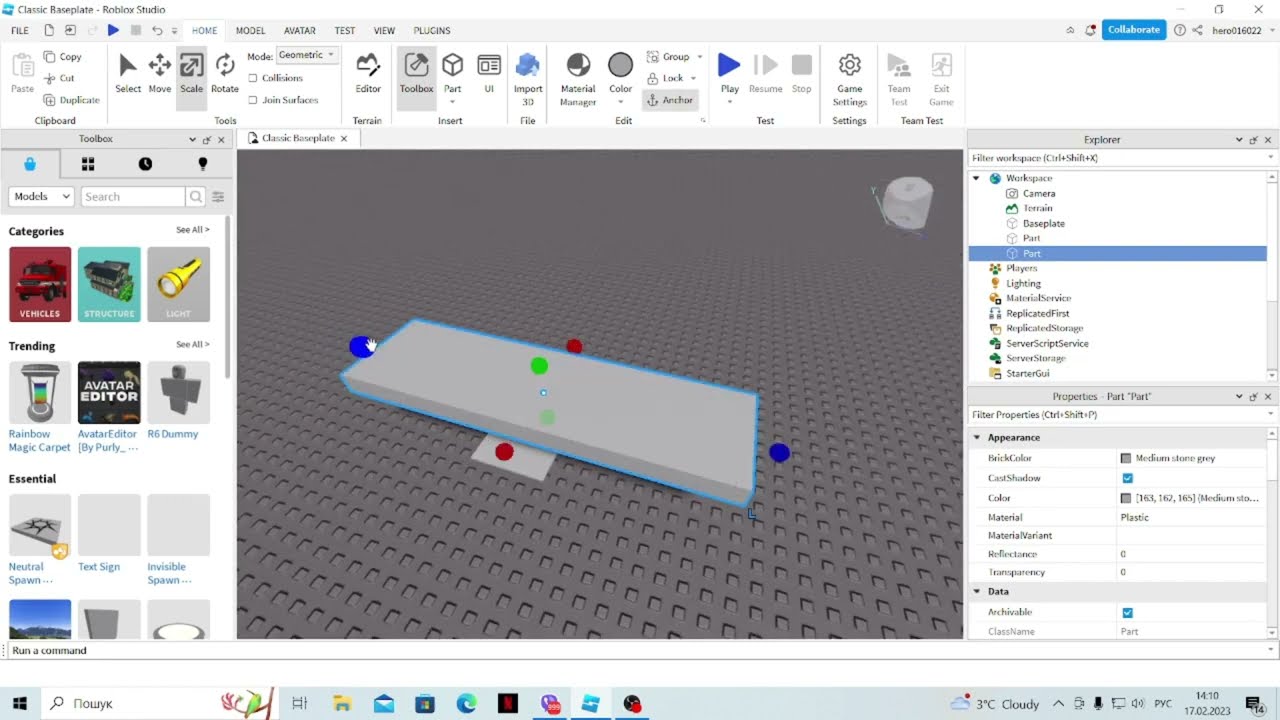Copy the selected object
This screenshot has height=720, width=1280.
(x=63, y=57)
